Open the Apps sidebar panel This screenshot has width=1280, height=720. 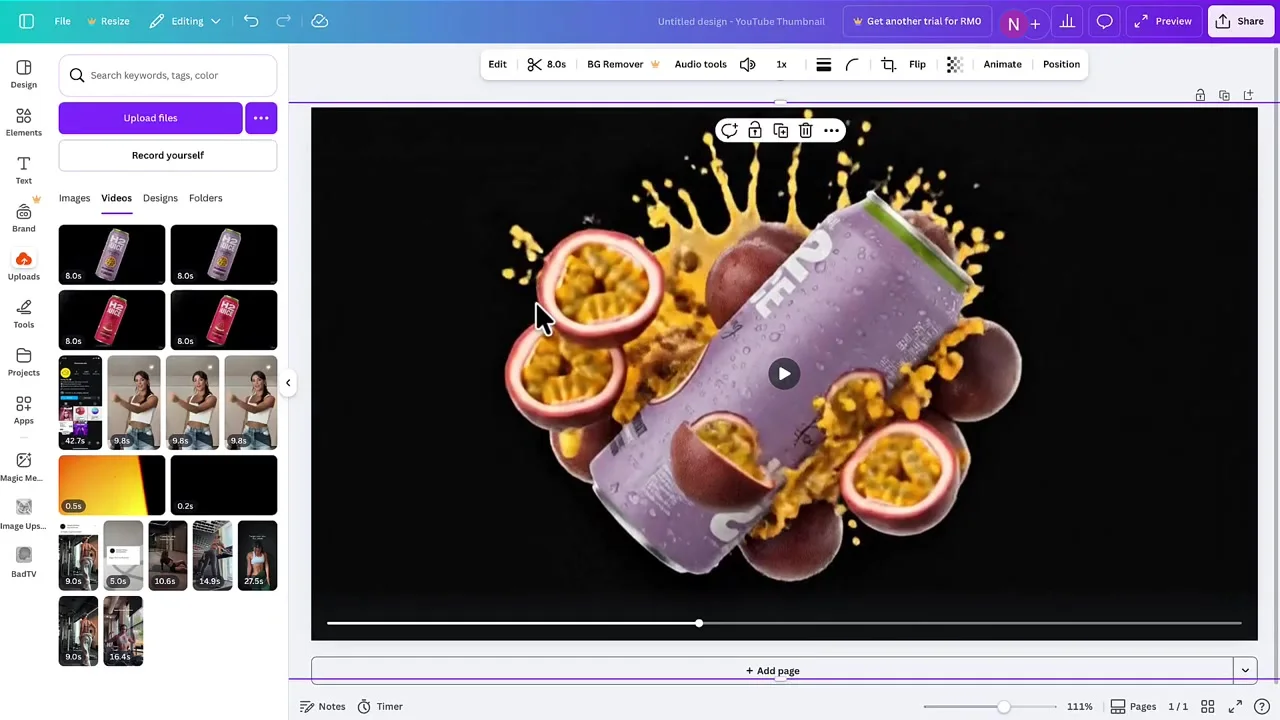pyautogui.click(x=24, y=409)
